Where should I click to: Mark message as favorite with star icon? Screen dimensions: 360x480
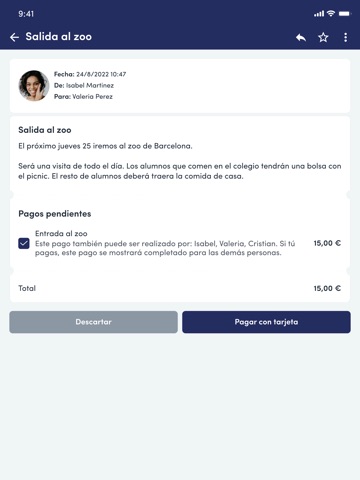click(x=323, y=37)
